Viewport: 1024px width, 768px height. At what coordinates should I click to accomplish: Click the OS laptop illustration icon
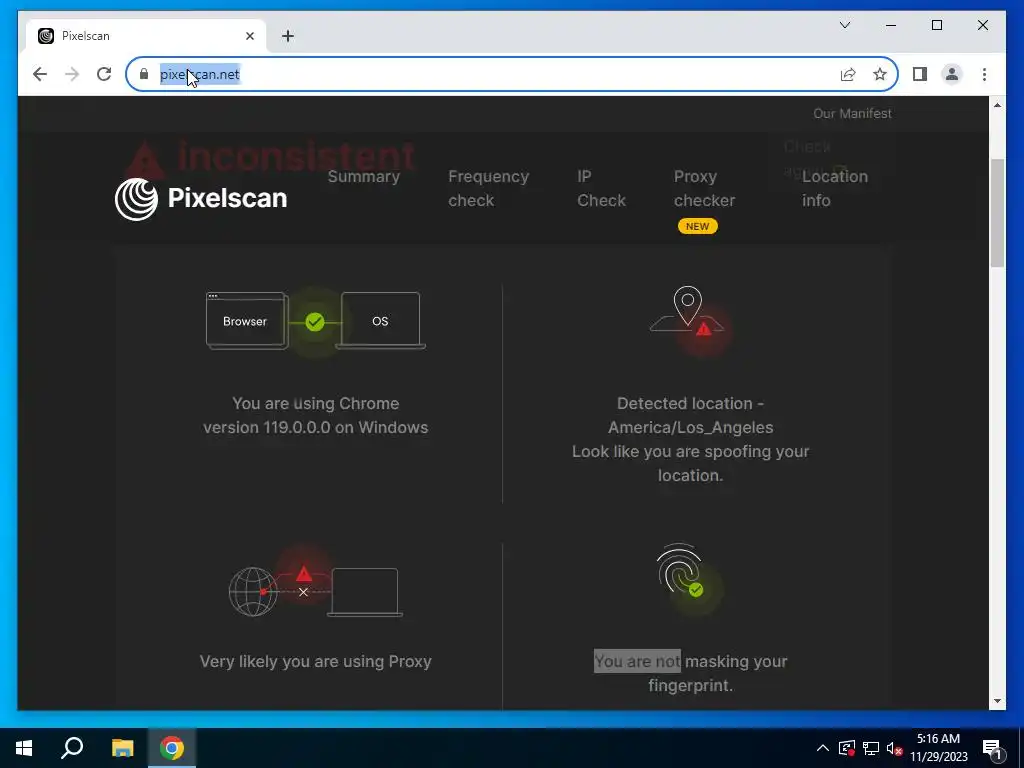point(381,321)
